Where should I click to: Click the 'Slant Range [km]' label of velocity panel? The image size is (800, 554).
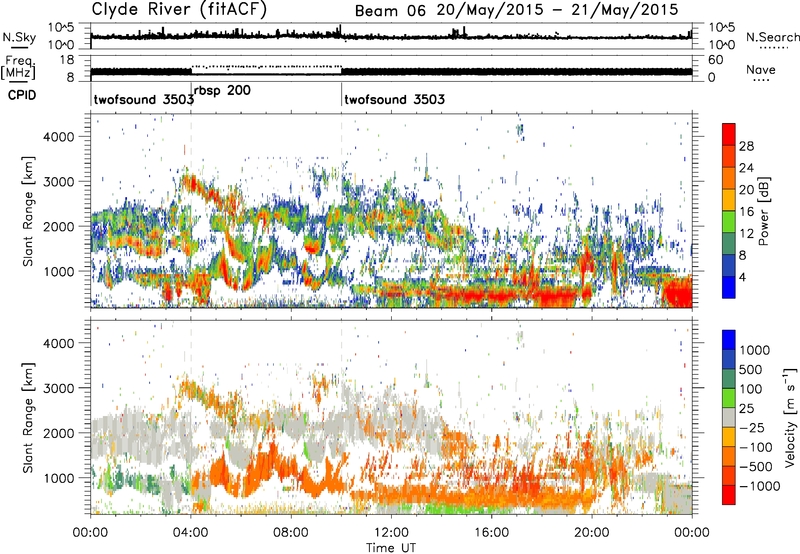[28, 417]
